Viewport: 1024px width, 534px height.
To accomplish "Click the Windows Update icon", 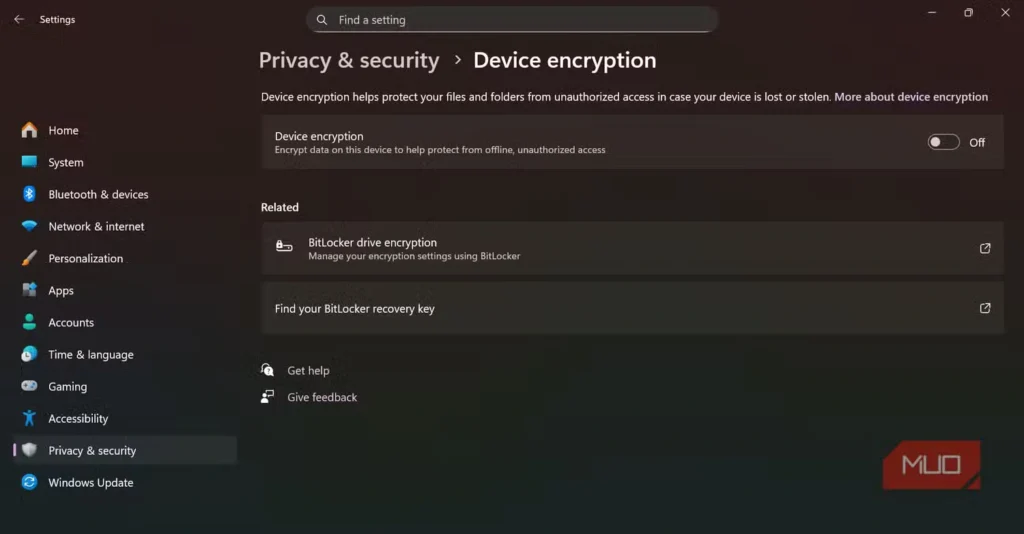I will tap(29, 482).
